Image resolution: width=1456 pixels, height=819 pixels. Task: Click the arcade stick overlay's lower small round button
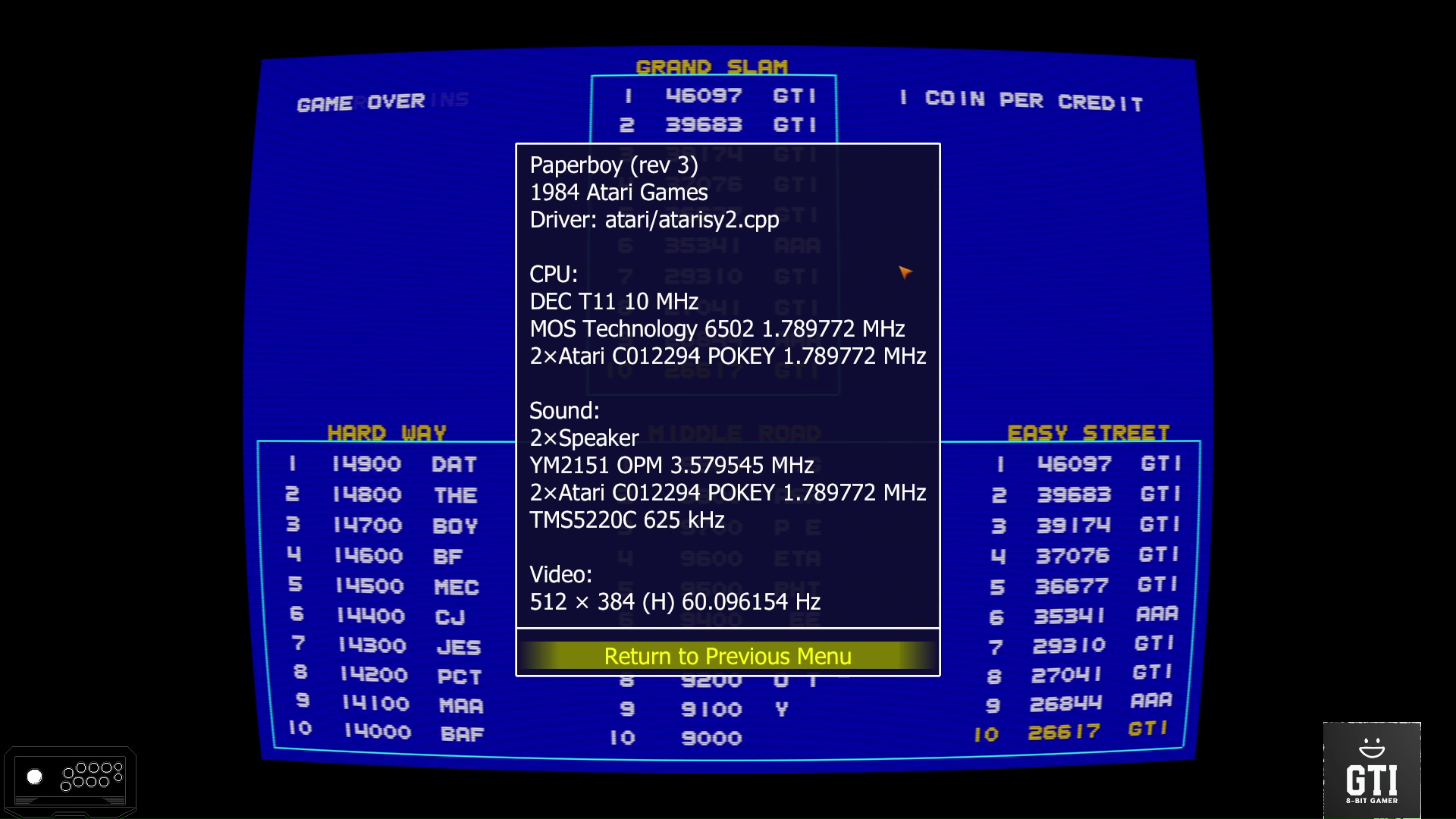118,777
